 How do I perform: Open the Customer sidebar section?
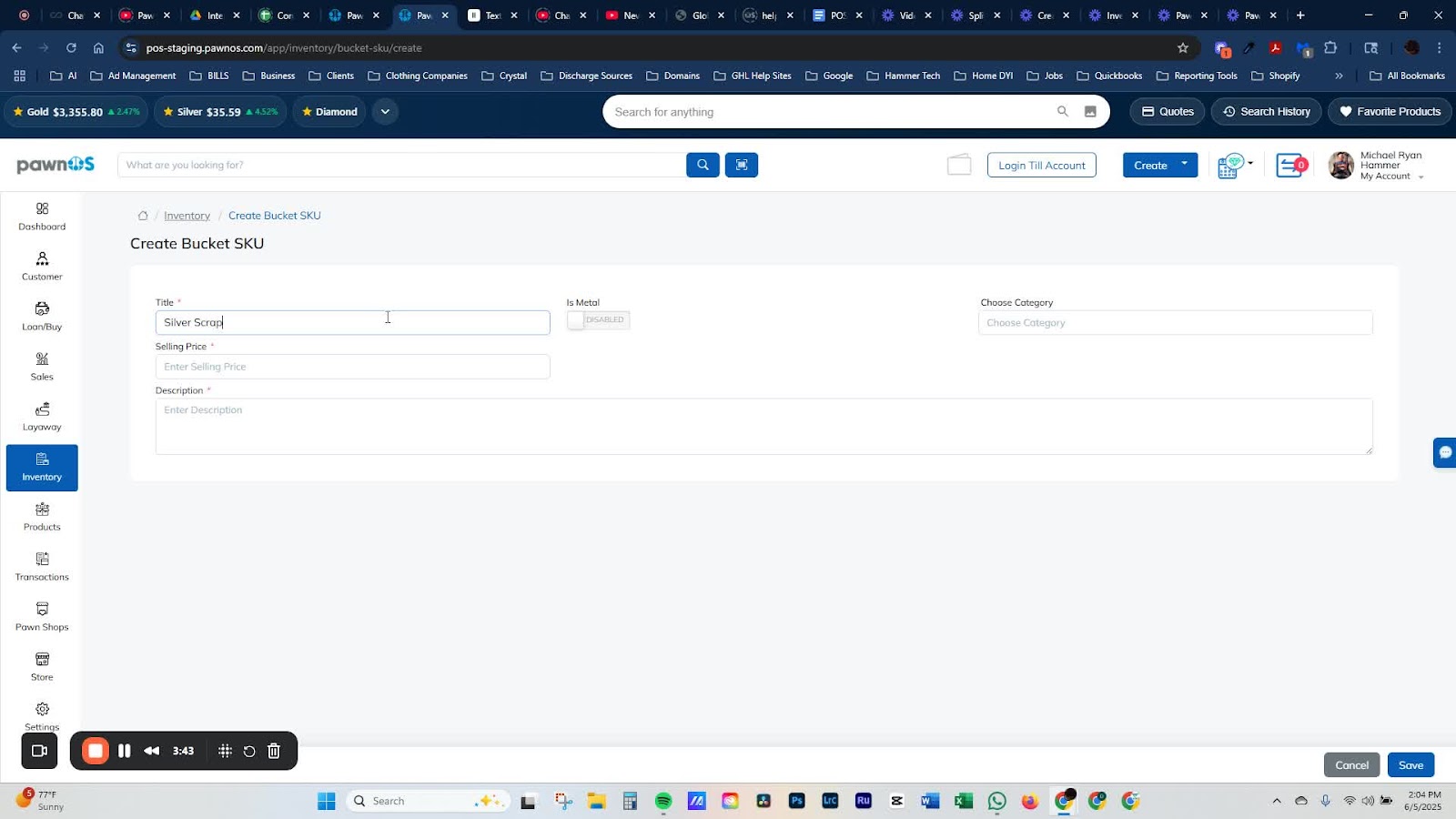pyautogui.click(x=42, y=267)
